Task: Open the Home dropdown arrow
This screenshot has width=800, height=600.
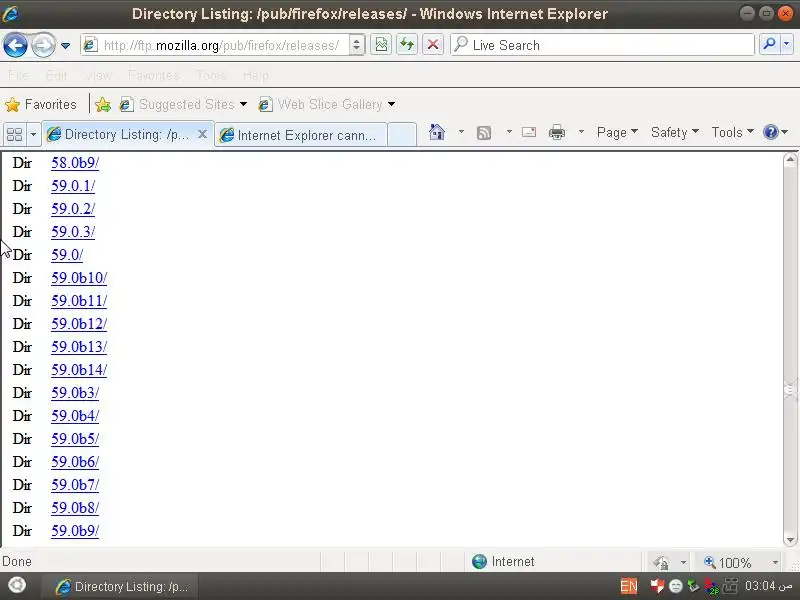Action: coord(461,132)
